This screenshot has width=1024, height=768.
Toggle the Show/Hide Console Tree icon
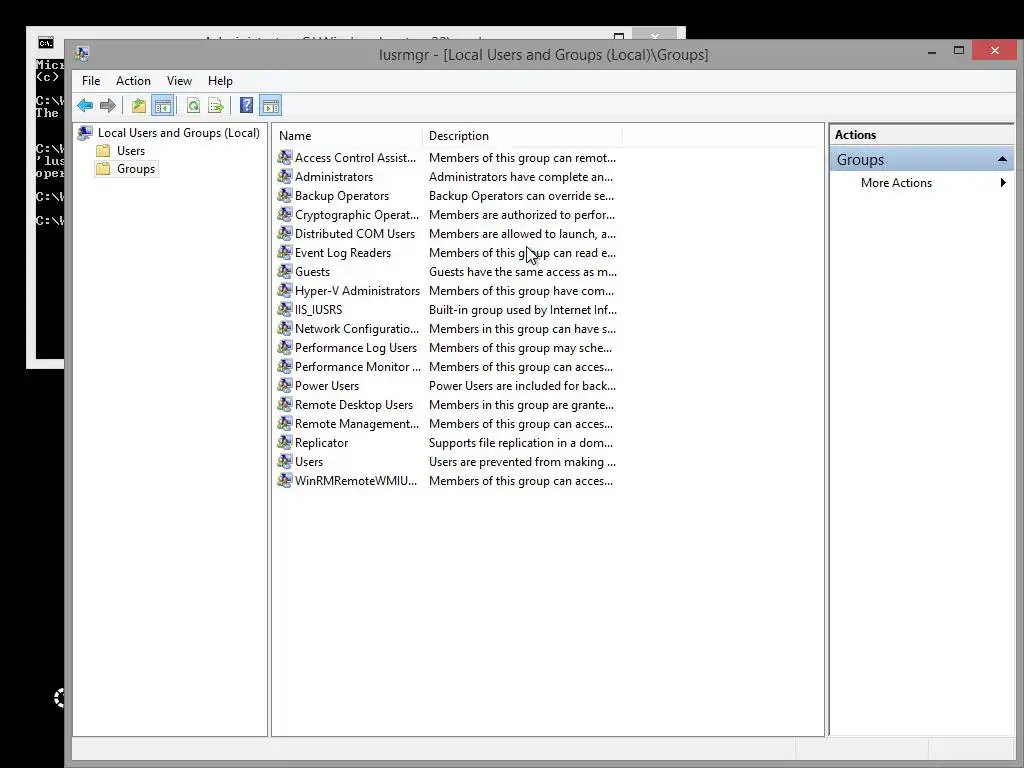(163, 105)
